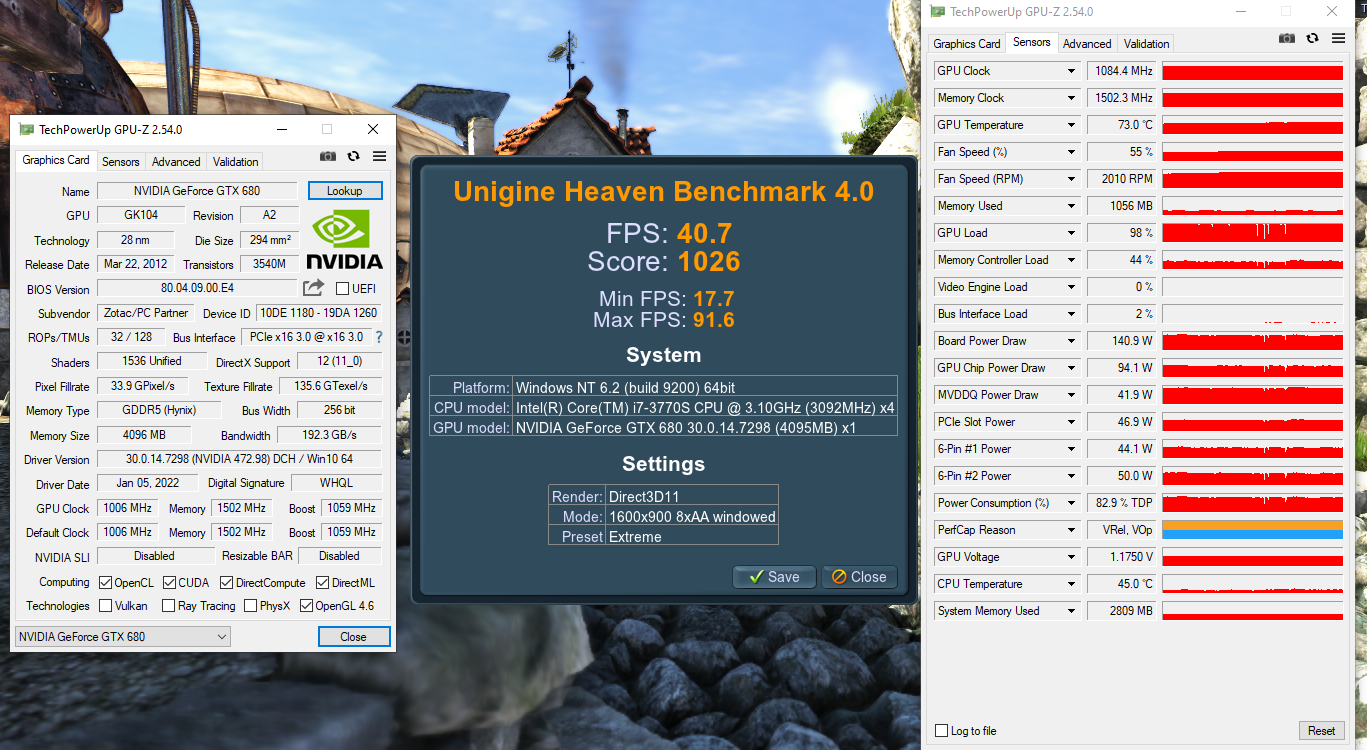Click Close button at bottom of Graphics Card window
Viewport: 1367px width, 750px height.
(353, 637)
